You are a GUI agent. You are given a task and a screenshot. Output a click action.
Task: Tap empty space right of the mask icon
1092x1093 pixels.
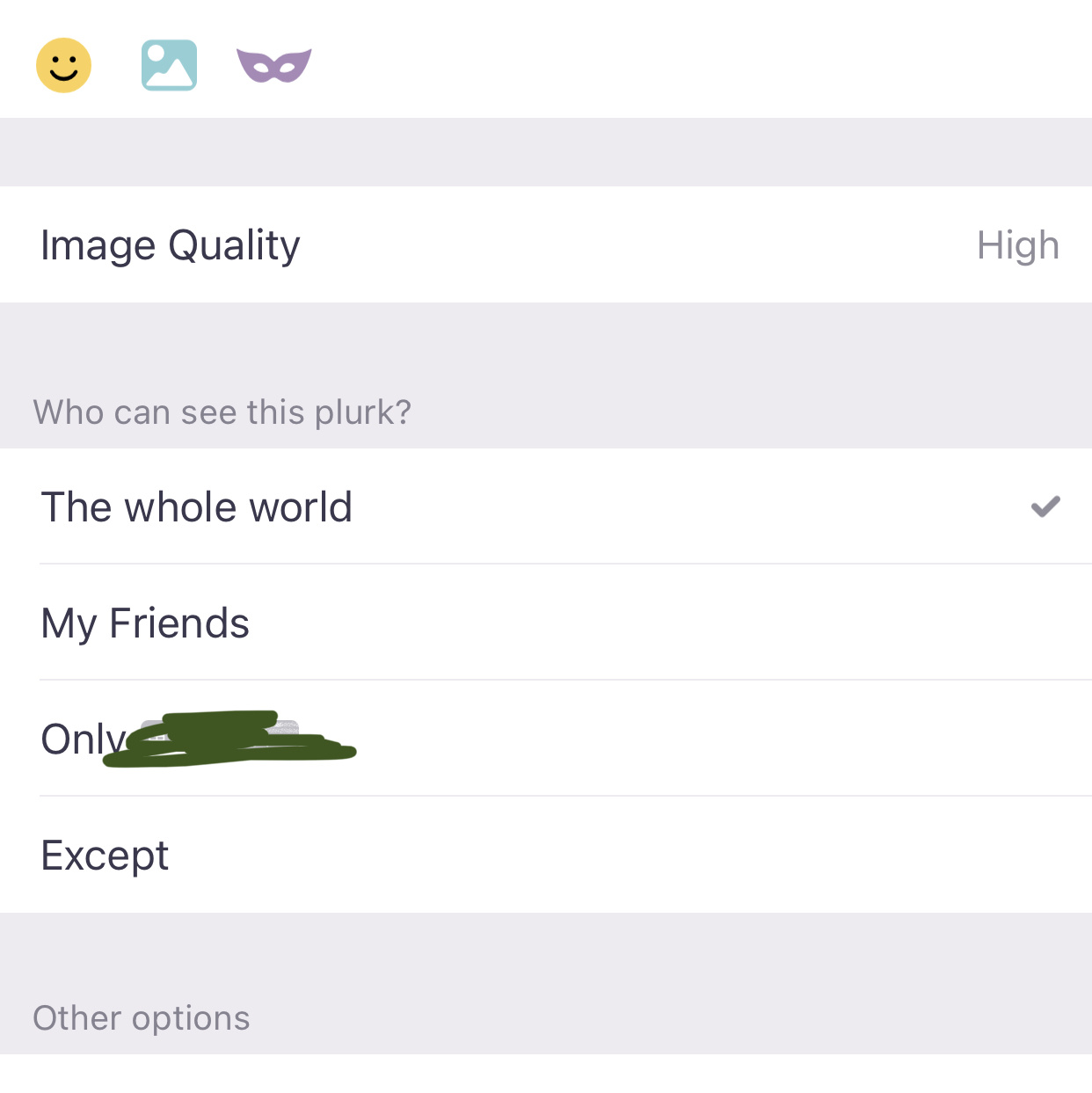click(x=703, y=59)
